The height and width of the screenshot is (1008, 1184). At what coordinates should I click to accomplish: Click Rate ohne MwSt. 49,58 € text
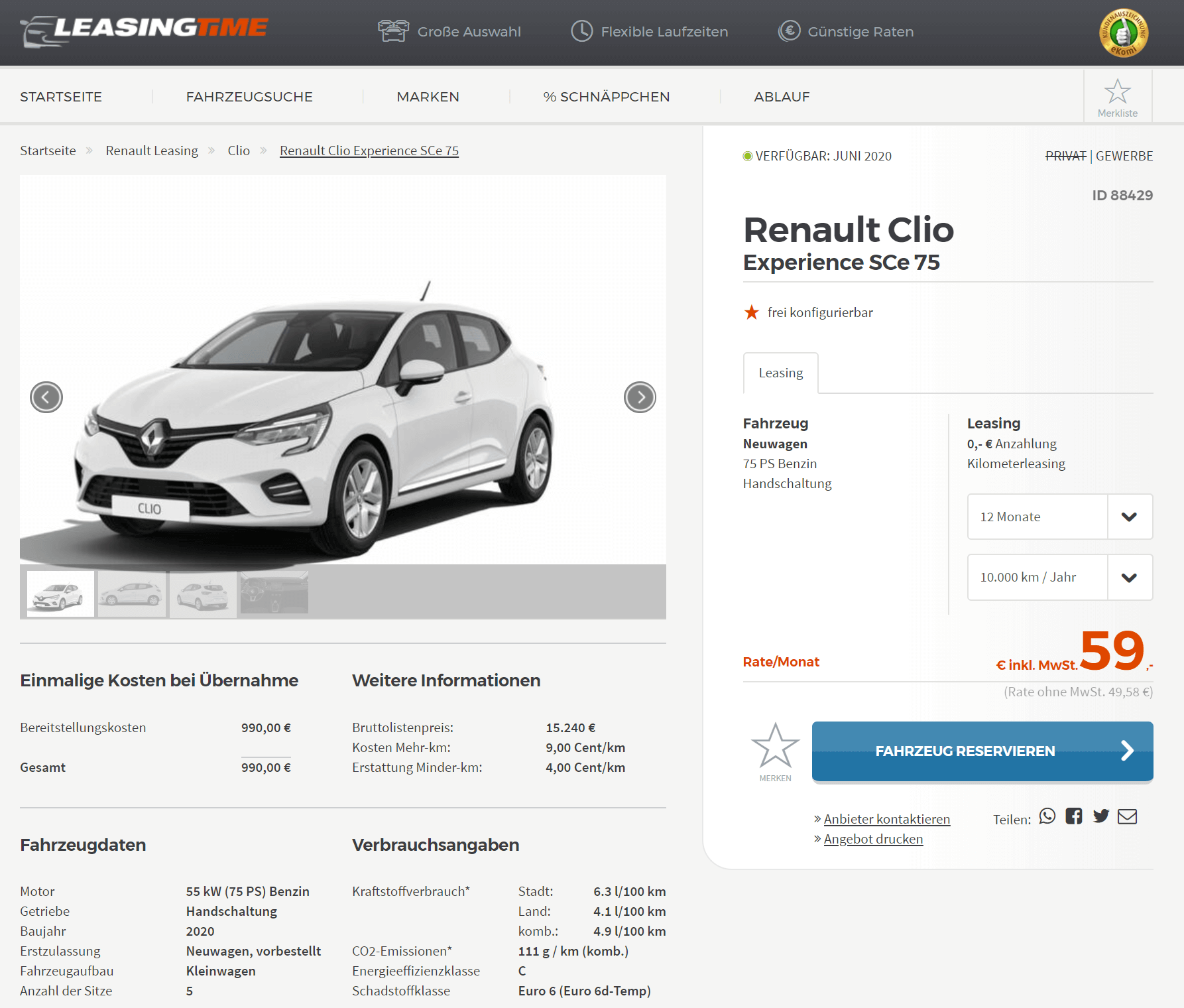1079,692
